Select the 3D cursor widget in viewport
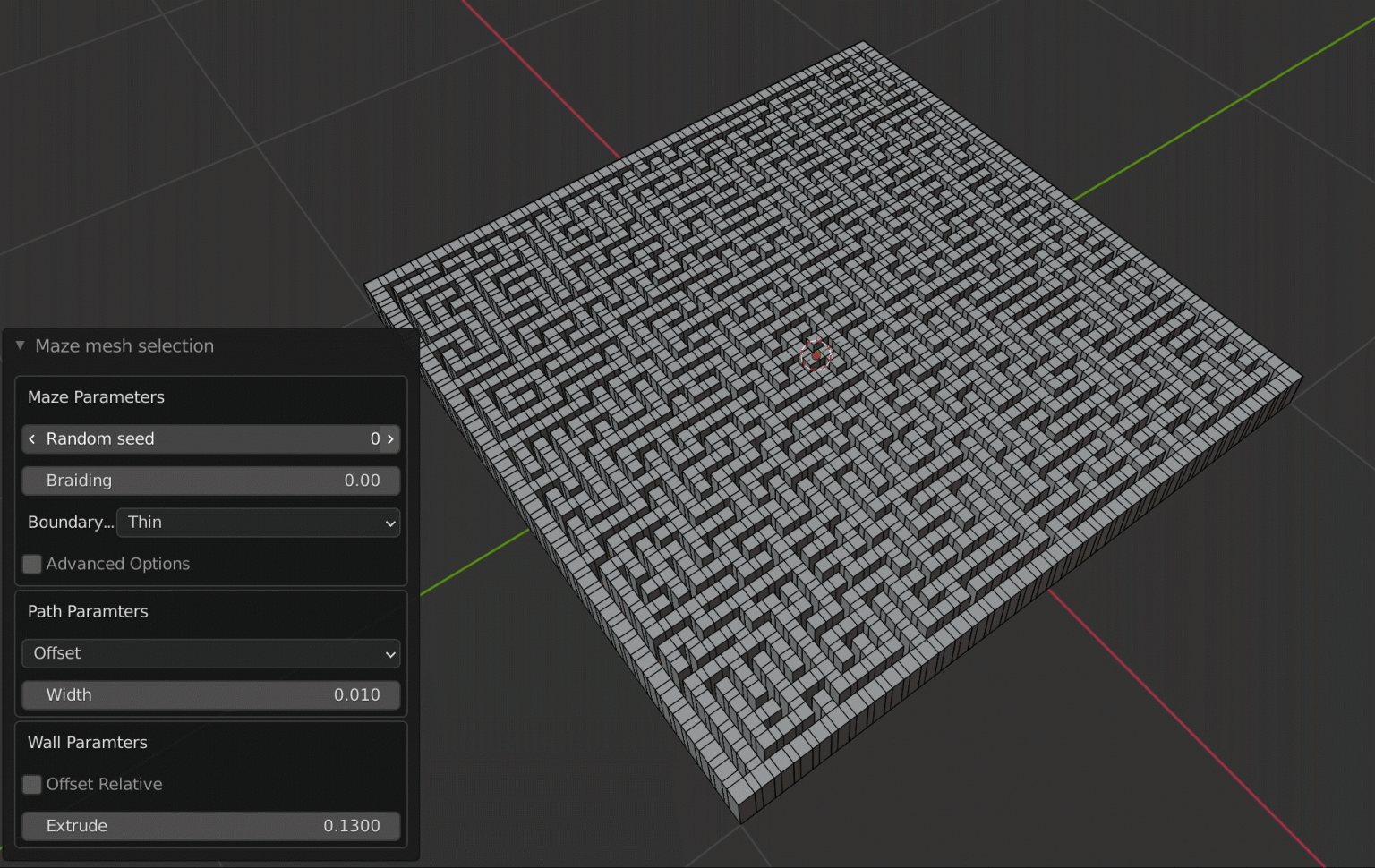This screenshot has height=868, width=1375. point(816,355)
